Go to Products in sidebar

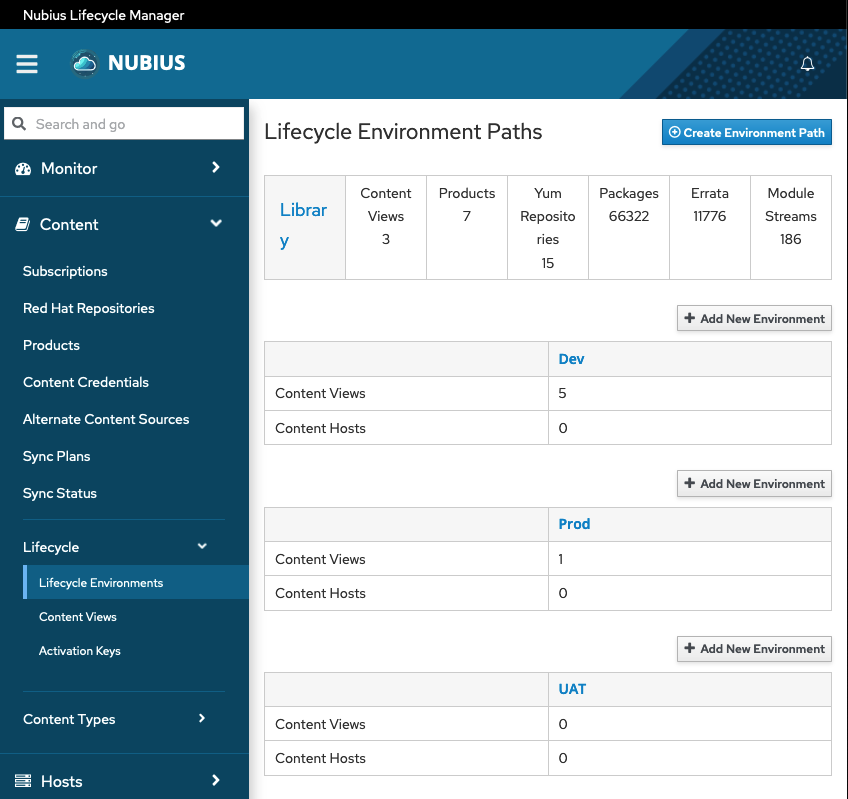coord(51,345)
